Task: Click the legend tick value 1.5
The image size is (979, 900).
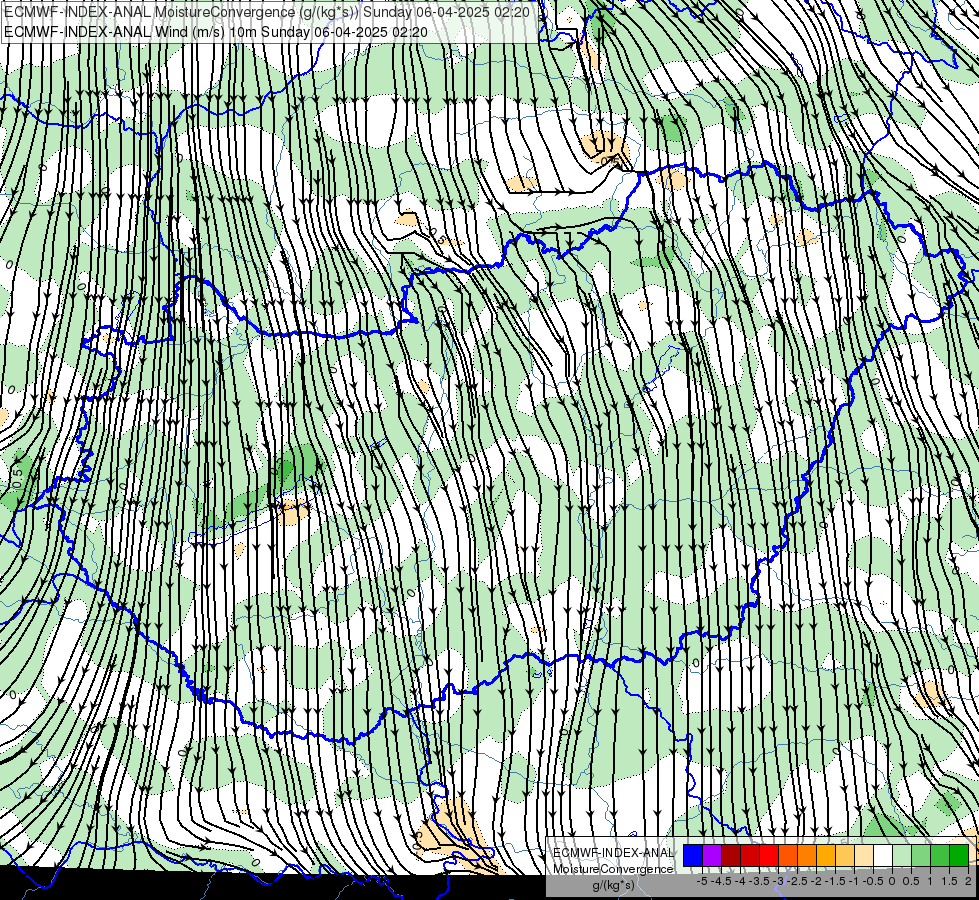Action: tap(948, 881)
